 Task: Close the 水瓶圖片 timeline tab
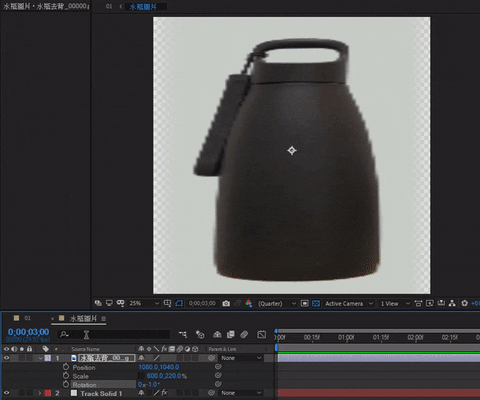pyautogui.click(x=53, y=319)
